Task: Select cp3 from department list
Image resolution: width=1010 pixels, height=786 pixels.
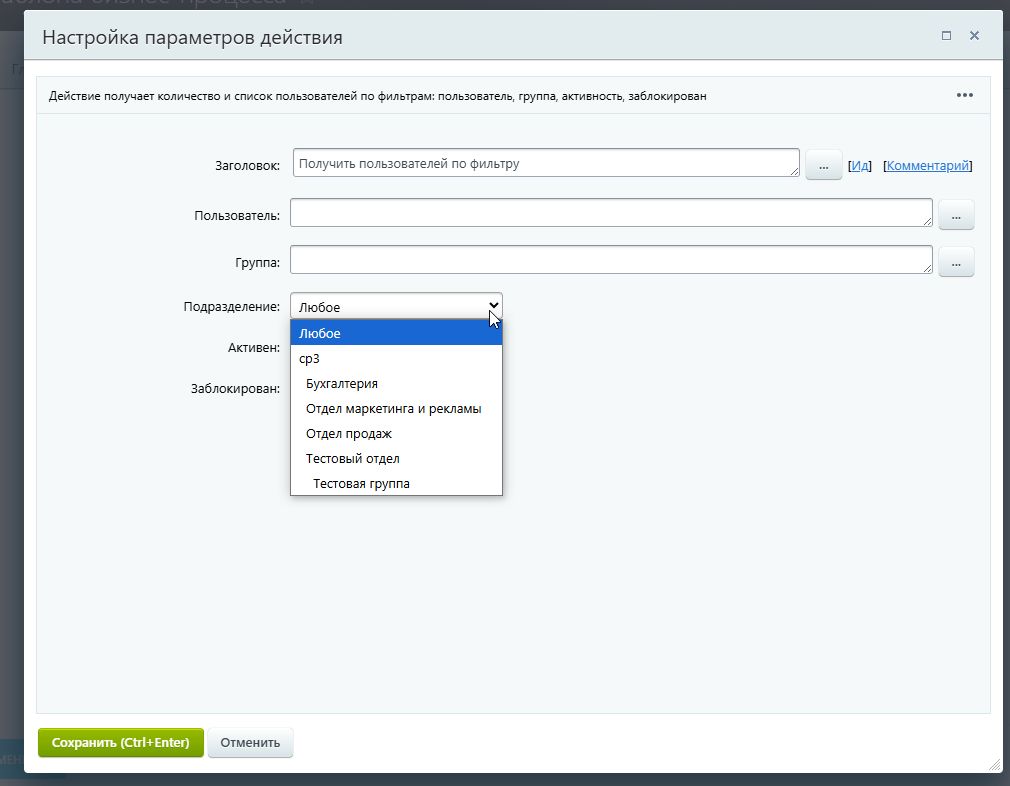Action: point(396,359)
